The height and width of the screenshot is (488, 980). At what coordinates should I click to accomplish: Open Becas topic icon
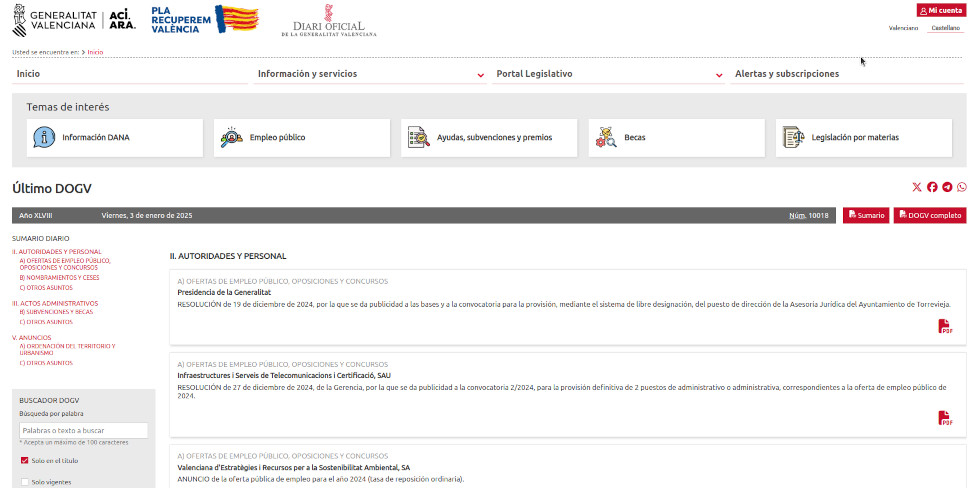coord(606,138)
